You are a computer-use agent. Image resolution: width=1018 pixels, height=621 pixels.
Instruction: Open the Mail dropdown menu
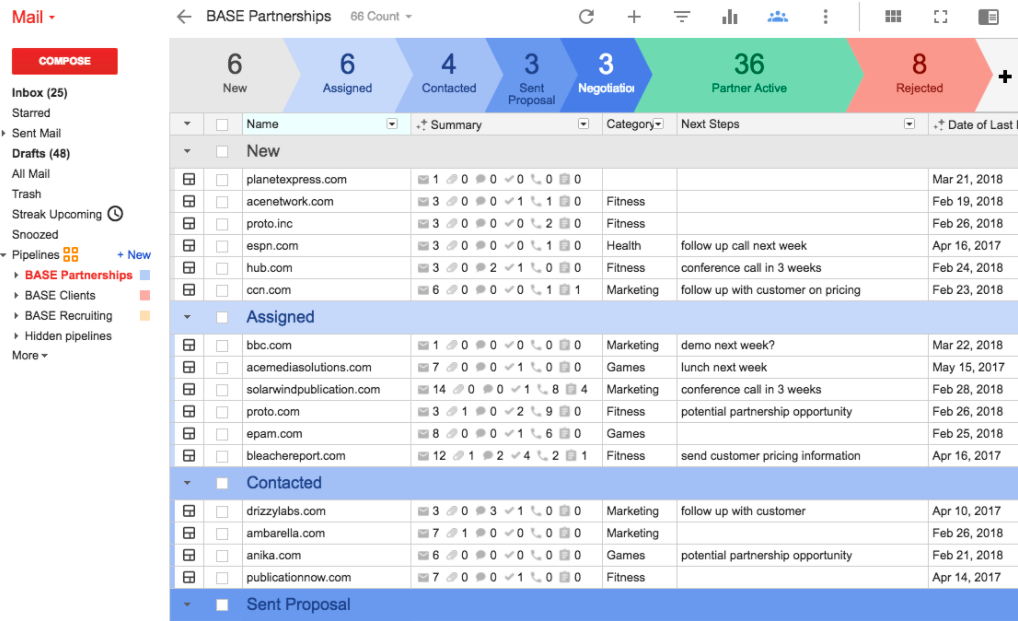tap(33, 17)
